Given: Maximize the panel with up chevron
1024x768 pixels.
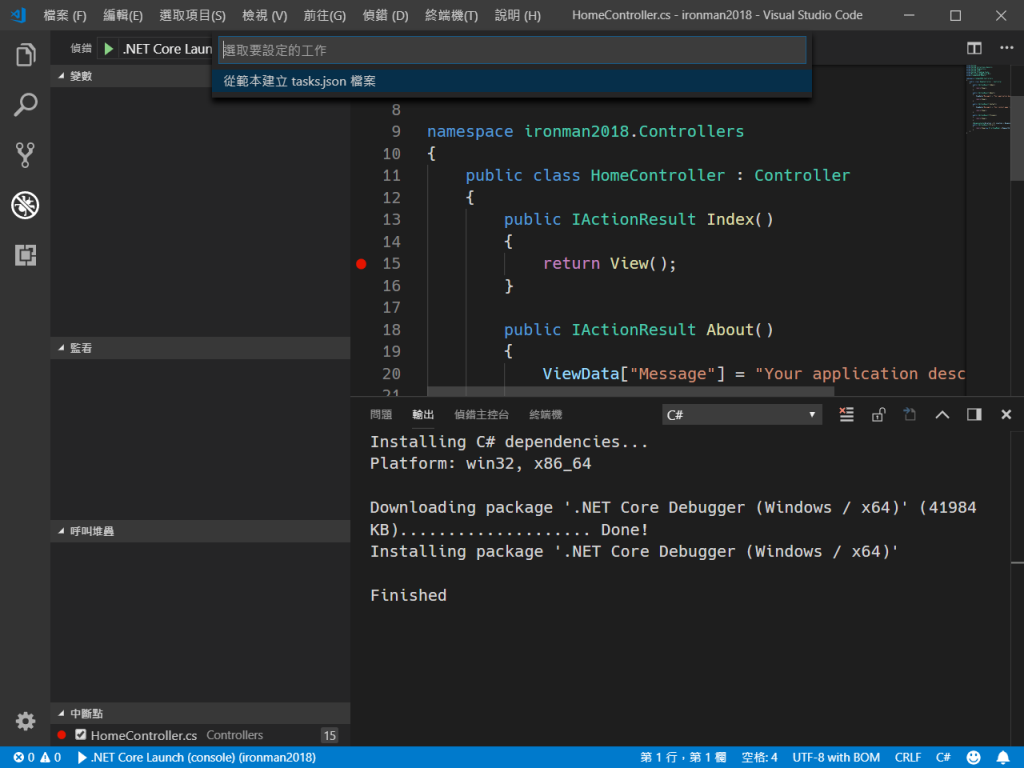Looking at the screenshot, I should [x=942, y=415].
